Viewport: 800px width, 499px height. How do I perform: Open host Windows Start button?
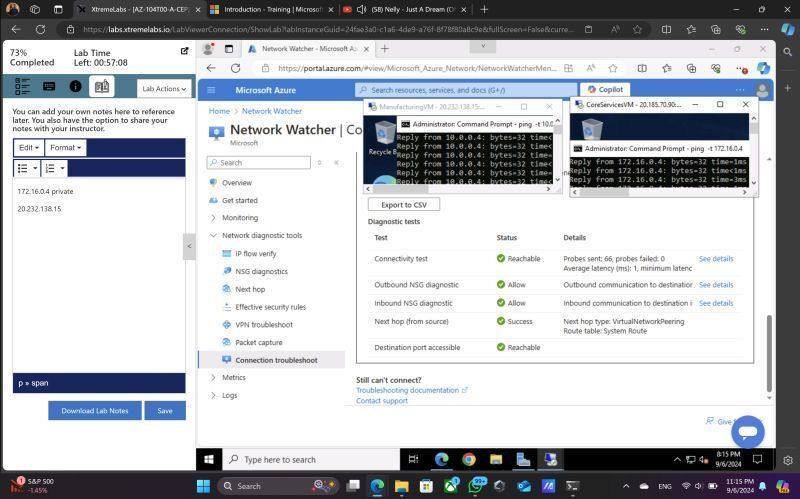[x=203, y=486]
